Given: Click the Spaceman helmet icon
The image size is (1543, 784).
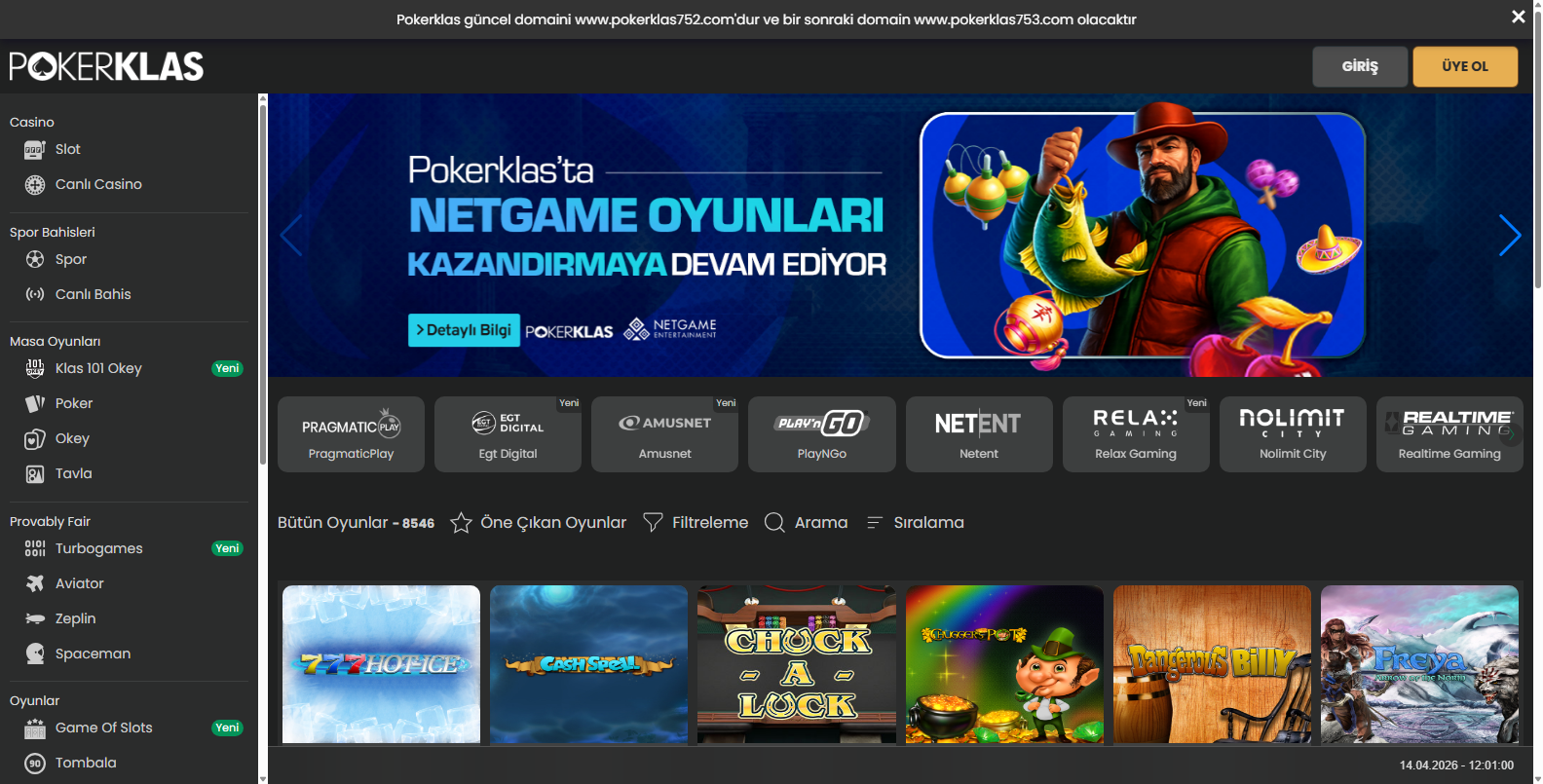Looking at the screenshot, I should click(x=35, y=653).
